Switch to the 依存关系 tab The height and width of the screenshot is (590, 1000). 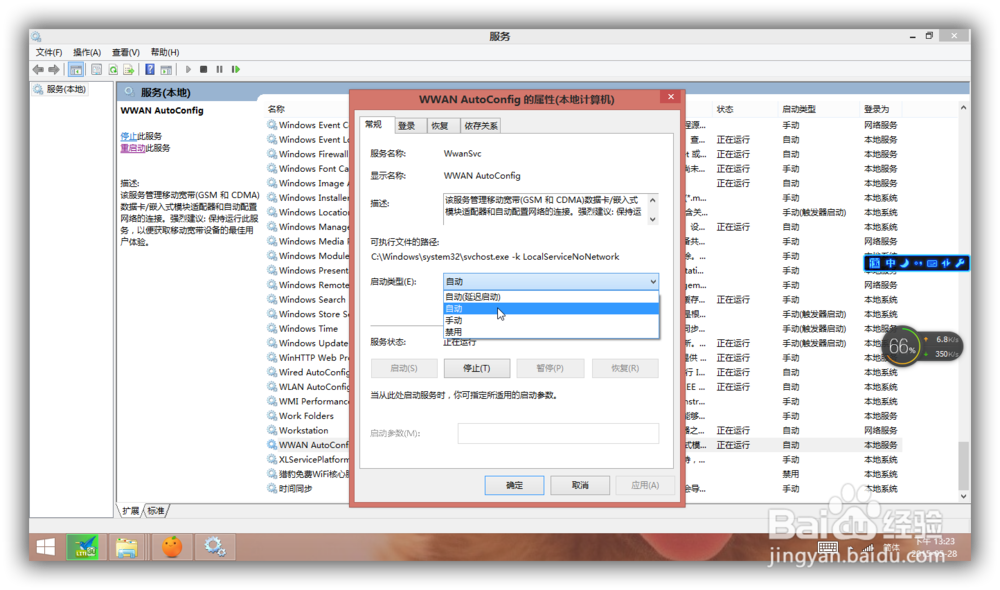(x=481, y=126)
